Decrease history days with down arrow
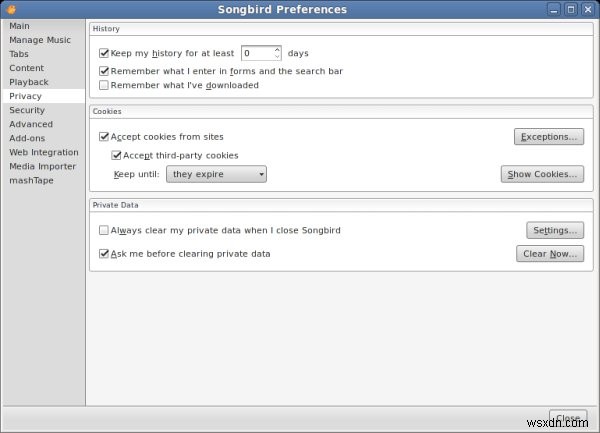 point(277,56)
